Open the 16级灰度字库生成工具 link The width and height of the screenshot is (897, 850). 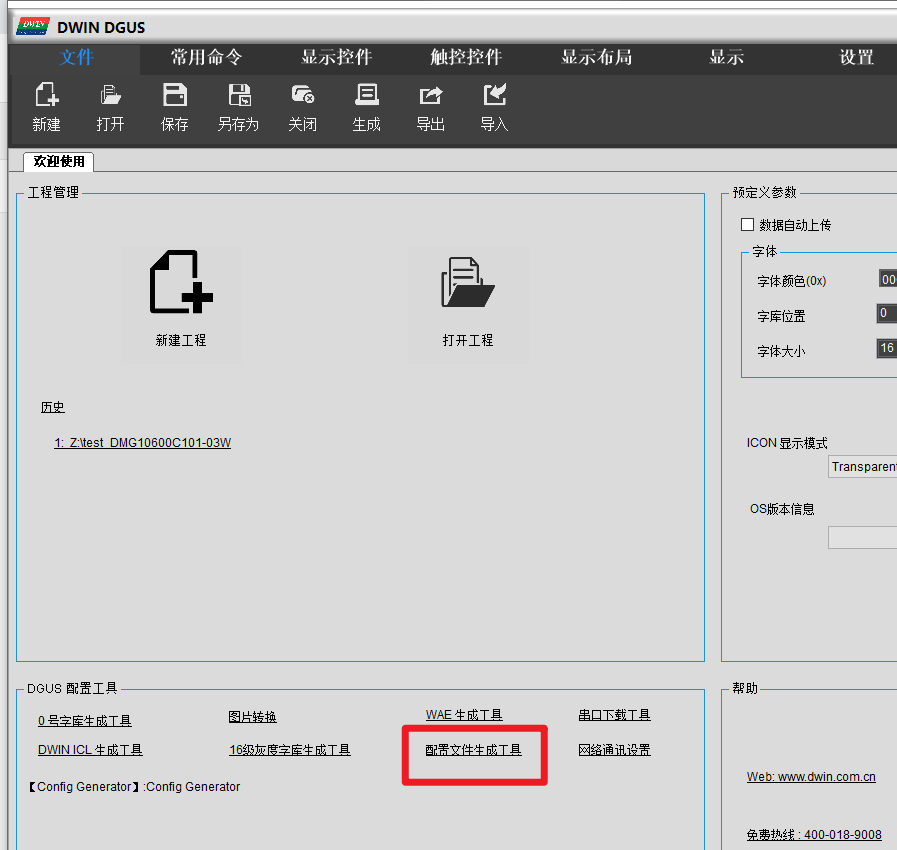[289, 750]
